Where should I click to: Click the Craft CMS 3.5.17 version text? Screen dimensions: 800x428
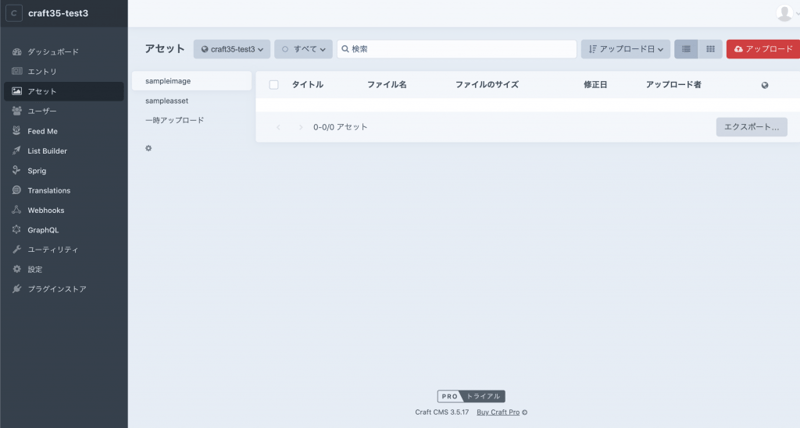[442, 412]
